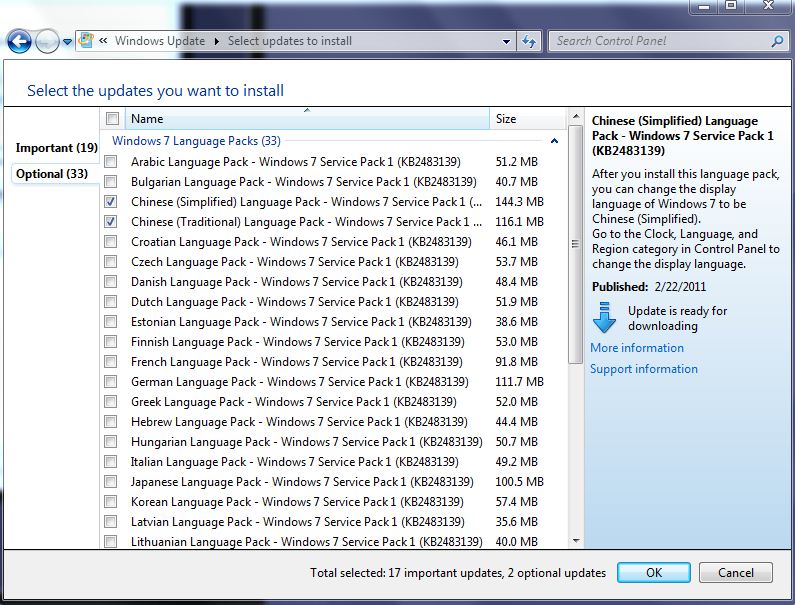Sort by the Name column header
Screen dimensions: 795x605
click(307, 119)
